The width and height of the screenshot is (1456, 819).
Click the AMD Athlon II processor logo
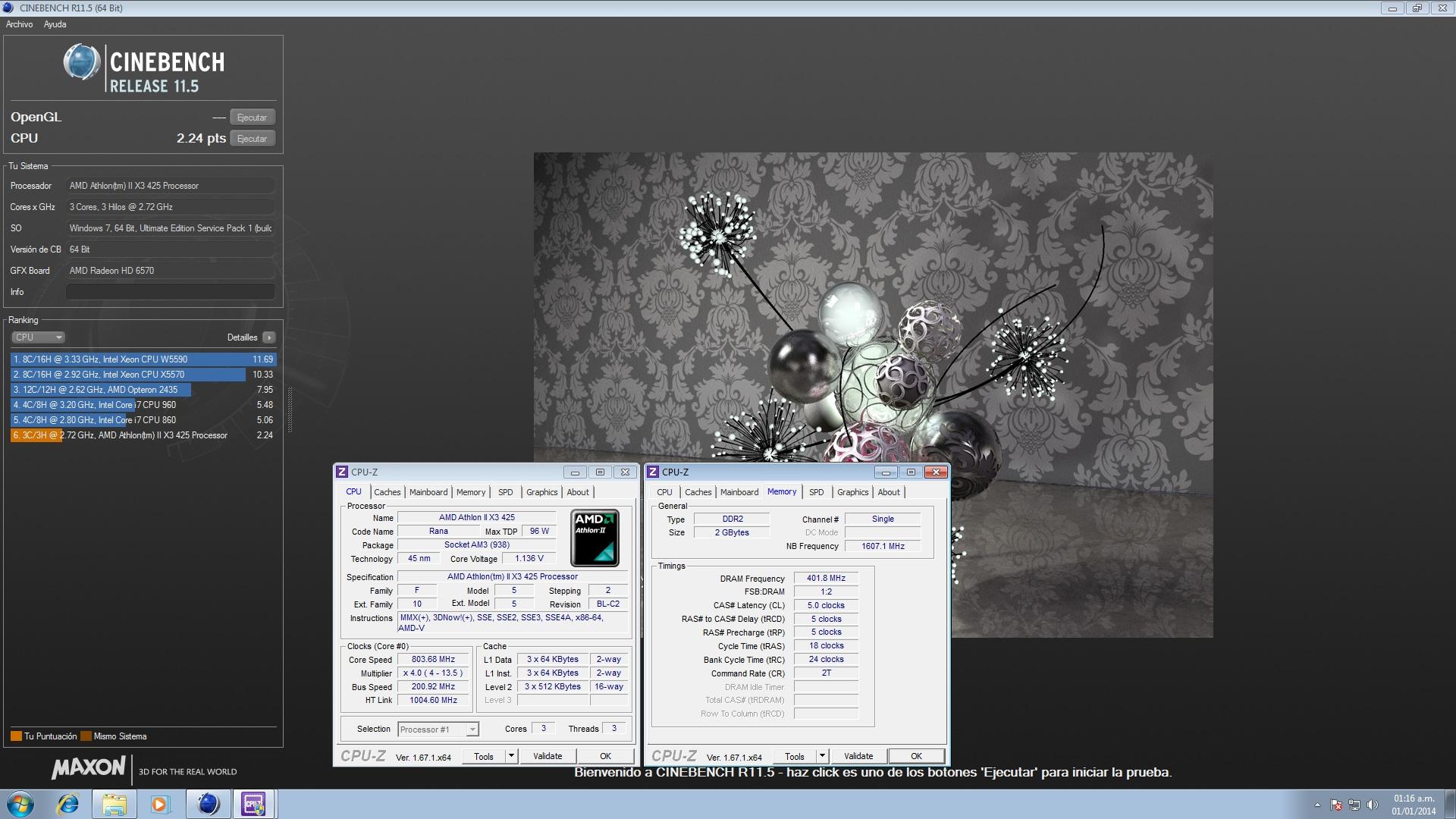click(x=595, y=538)
